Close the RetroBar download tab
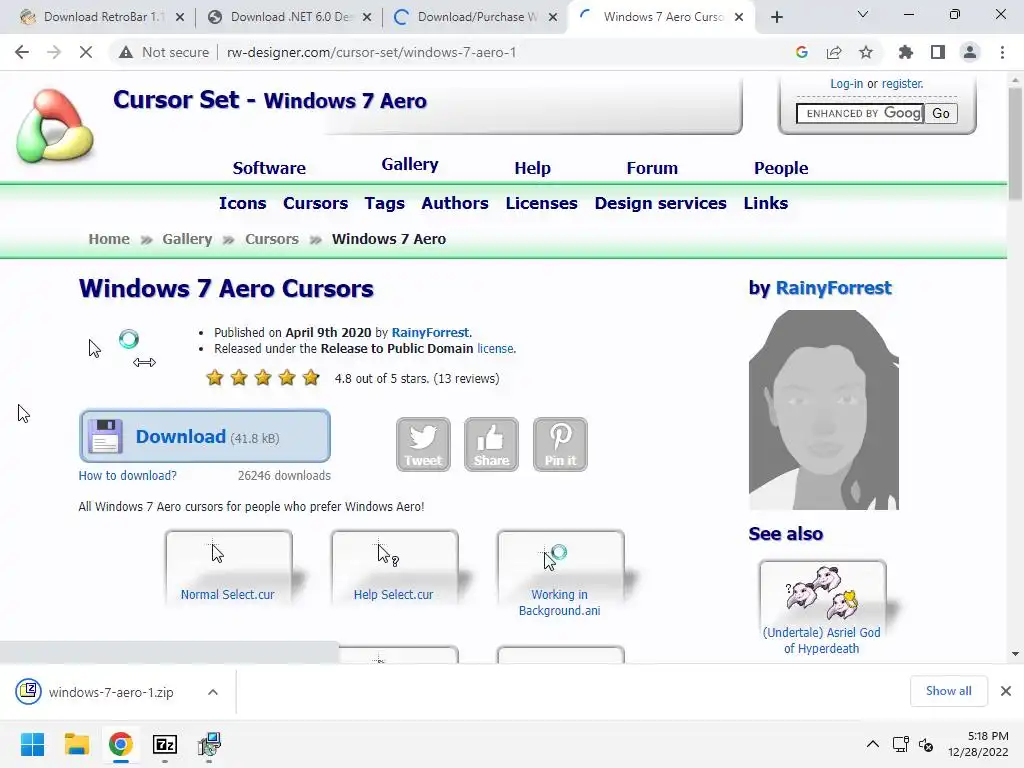1024x768 pixels. pos(180,17)
